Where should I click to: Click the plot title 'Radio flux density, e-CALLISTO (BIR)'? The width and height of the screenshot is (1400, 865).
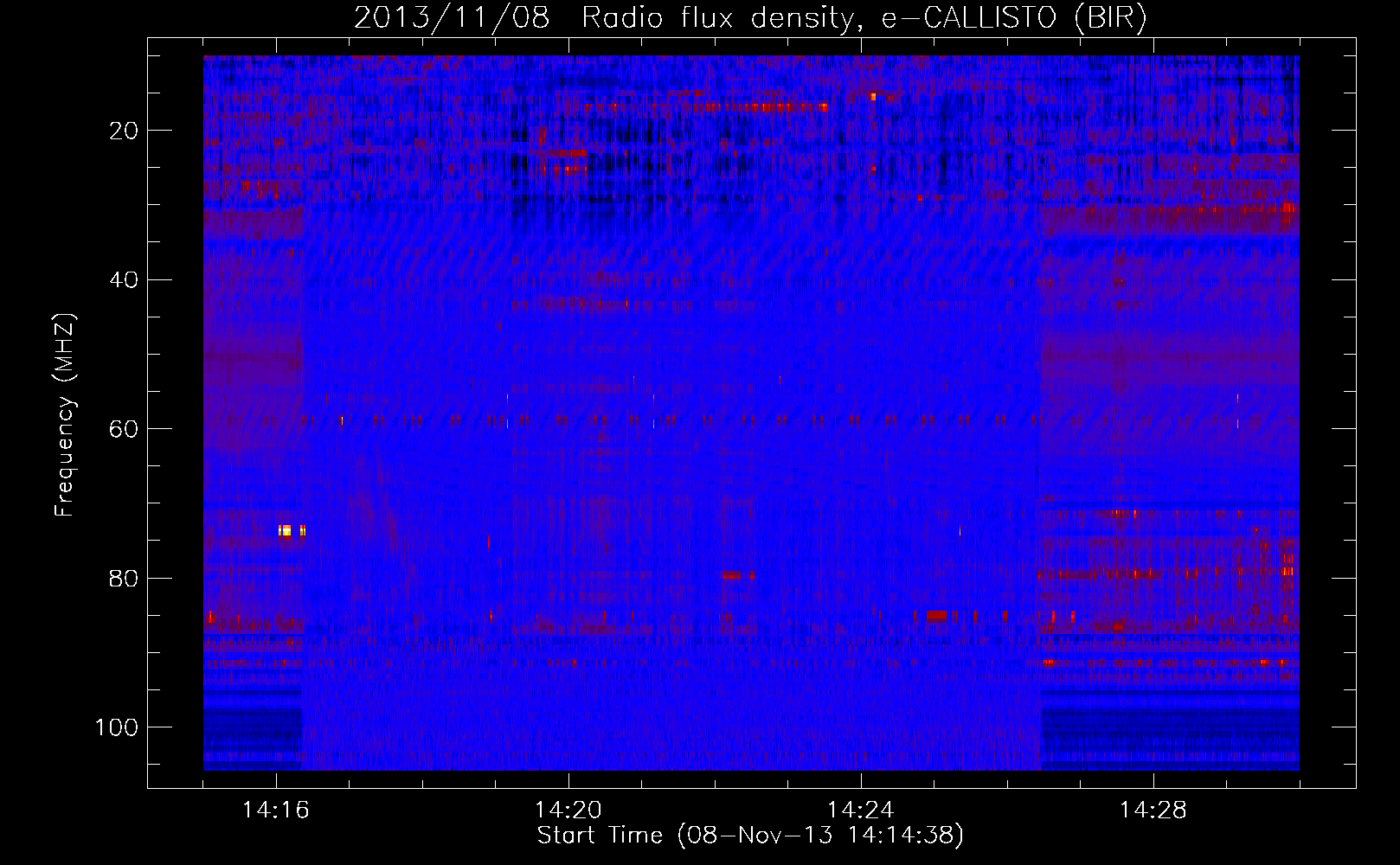[864, 18]
